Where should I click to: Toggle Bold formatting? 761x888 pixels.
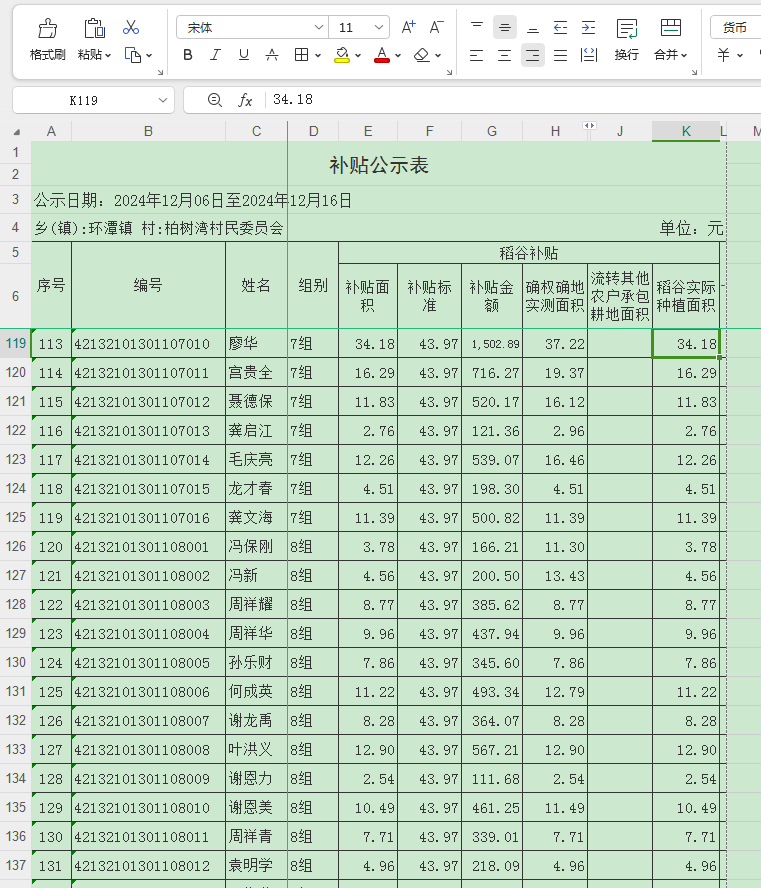[188, 55]
